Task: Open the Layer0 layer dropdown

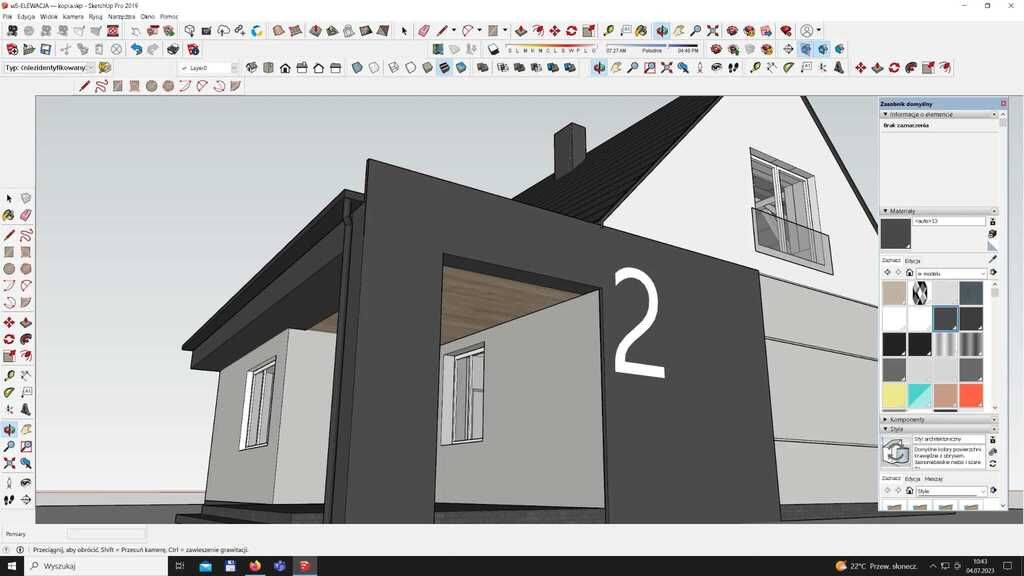Action: [235, 68]
